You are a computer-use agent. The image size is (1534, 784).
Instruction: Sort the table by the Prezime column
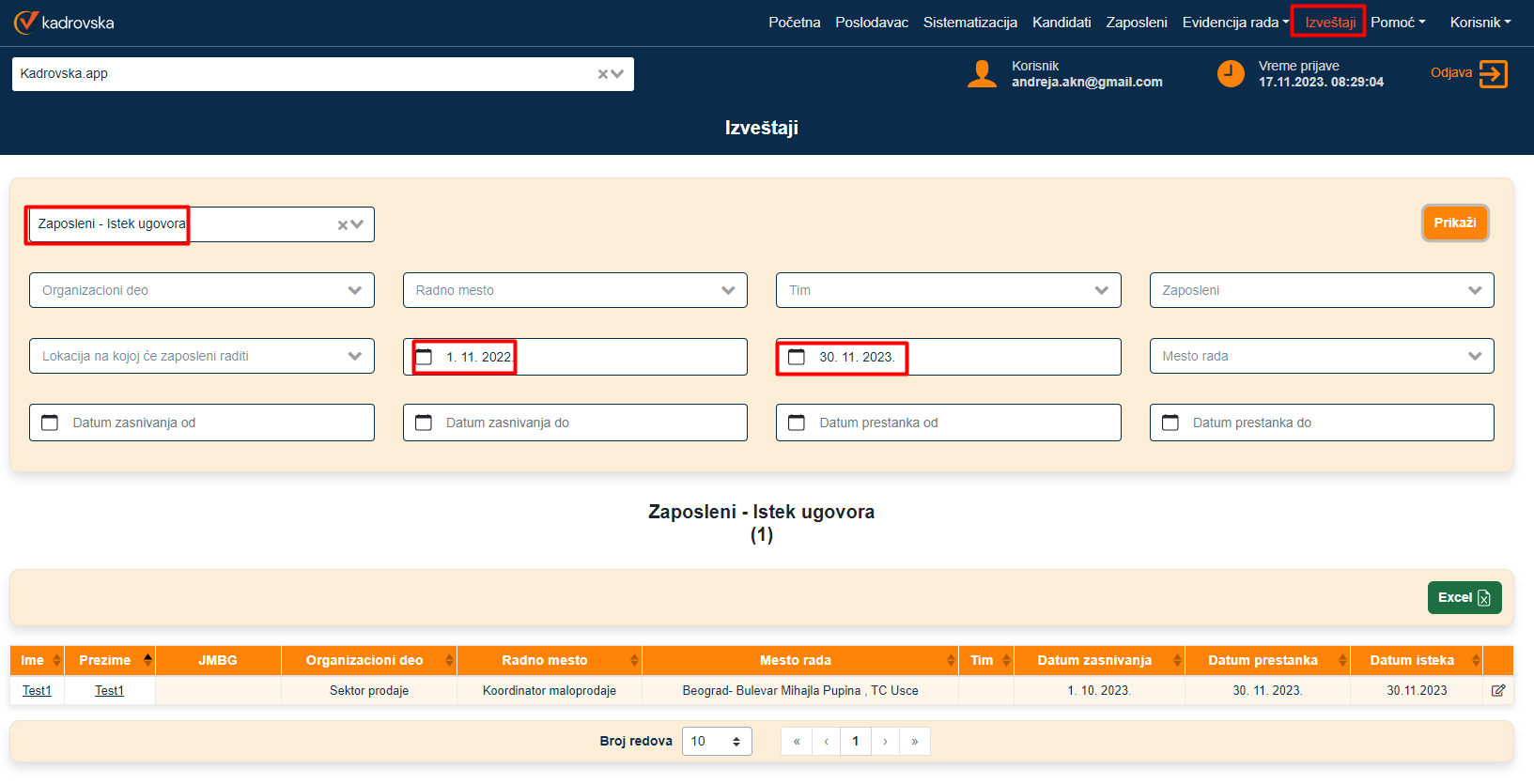(147, 660)
